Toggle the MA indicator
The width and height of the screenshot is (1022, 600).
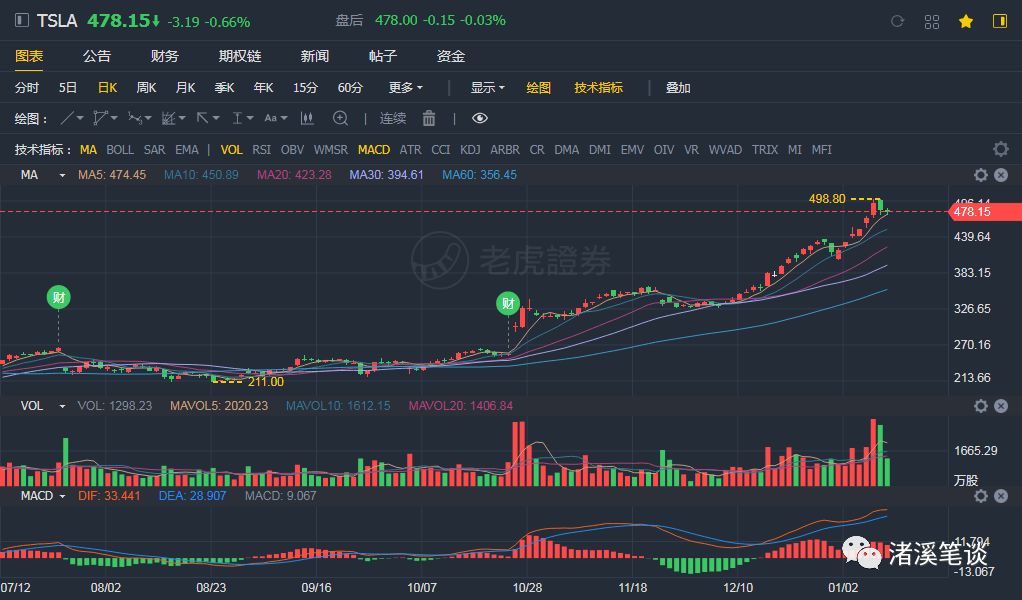pyautogui.click(x=88, y=150)
